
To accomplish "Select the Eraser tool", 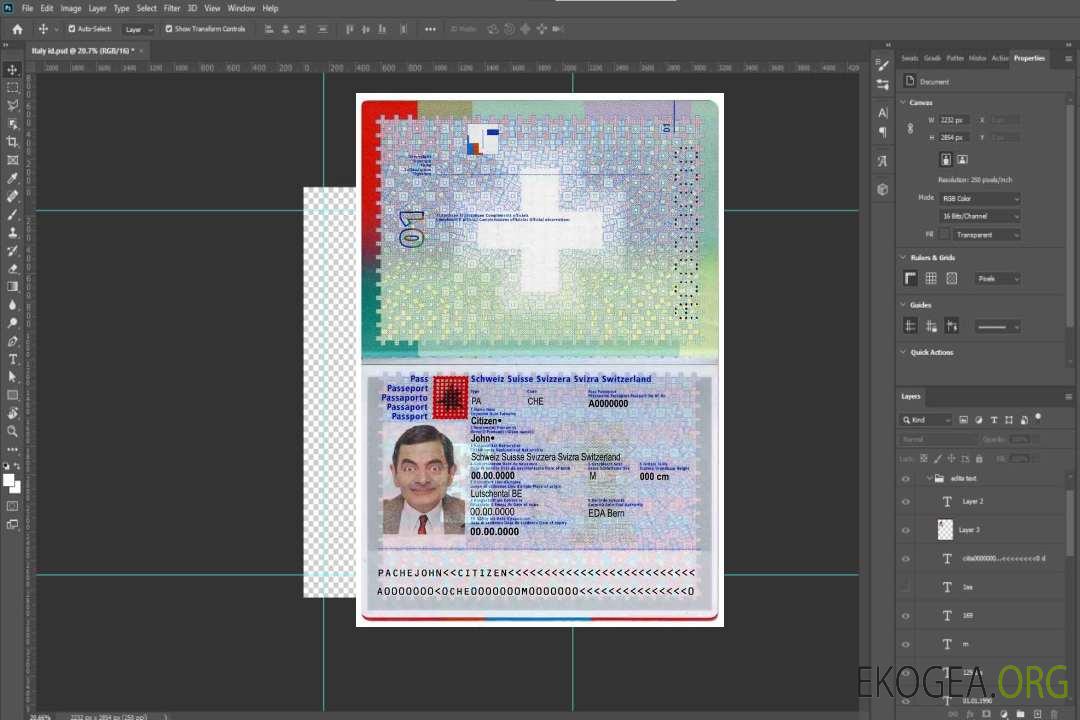I will coord(12,269).
